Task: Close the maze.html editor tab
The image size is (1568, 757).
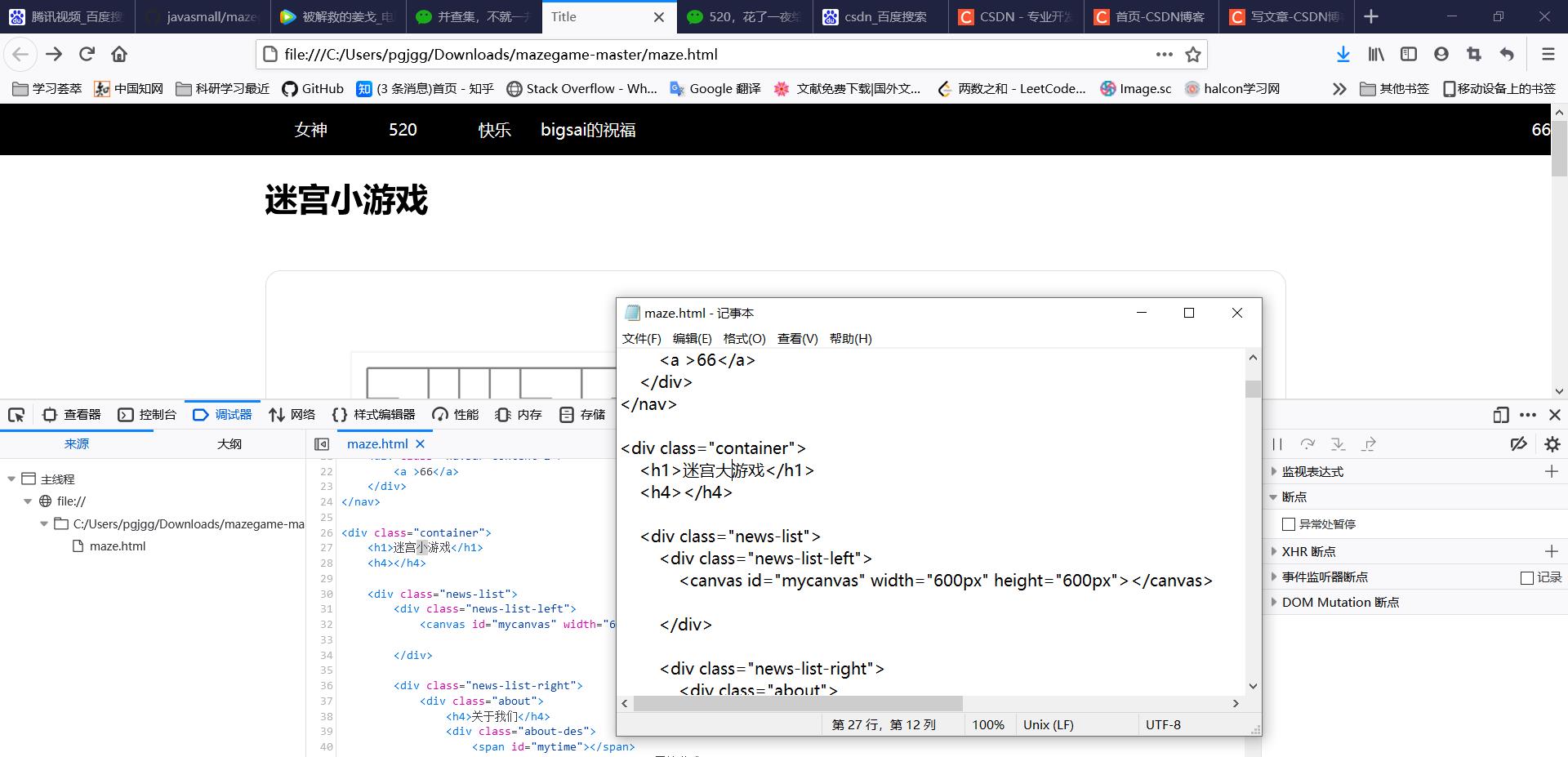Action: pyautogui.click(x=421, y=444)
